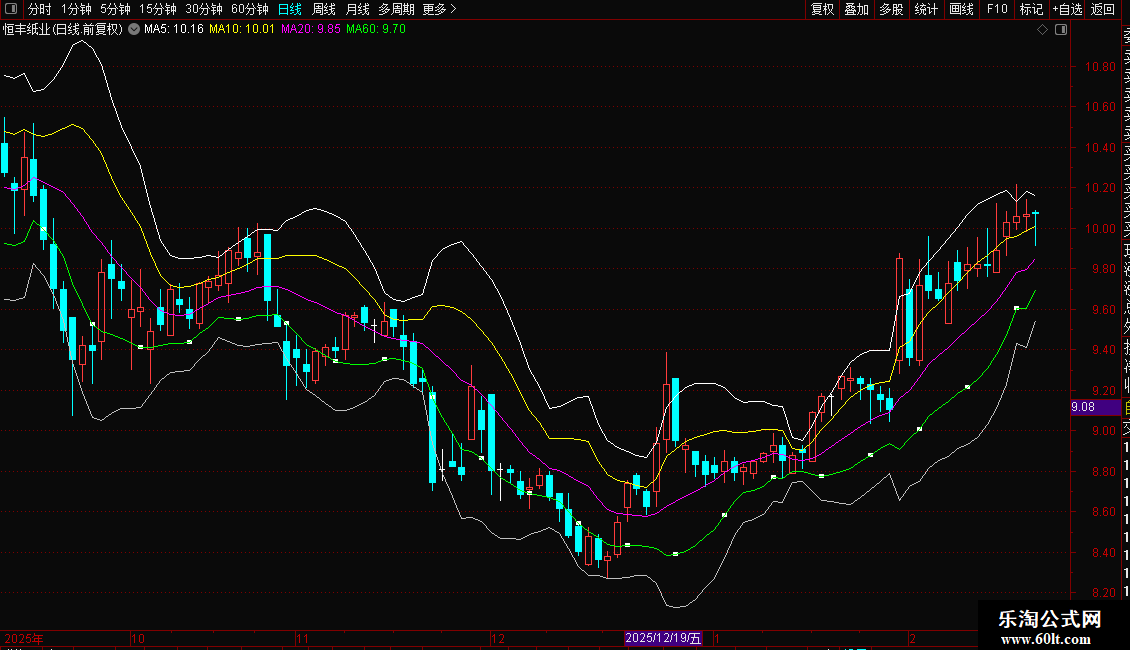Open the 复权 adjustment menu
The image size is (1130, 650).
click(x=822, y=9)
